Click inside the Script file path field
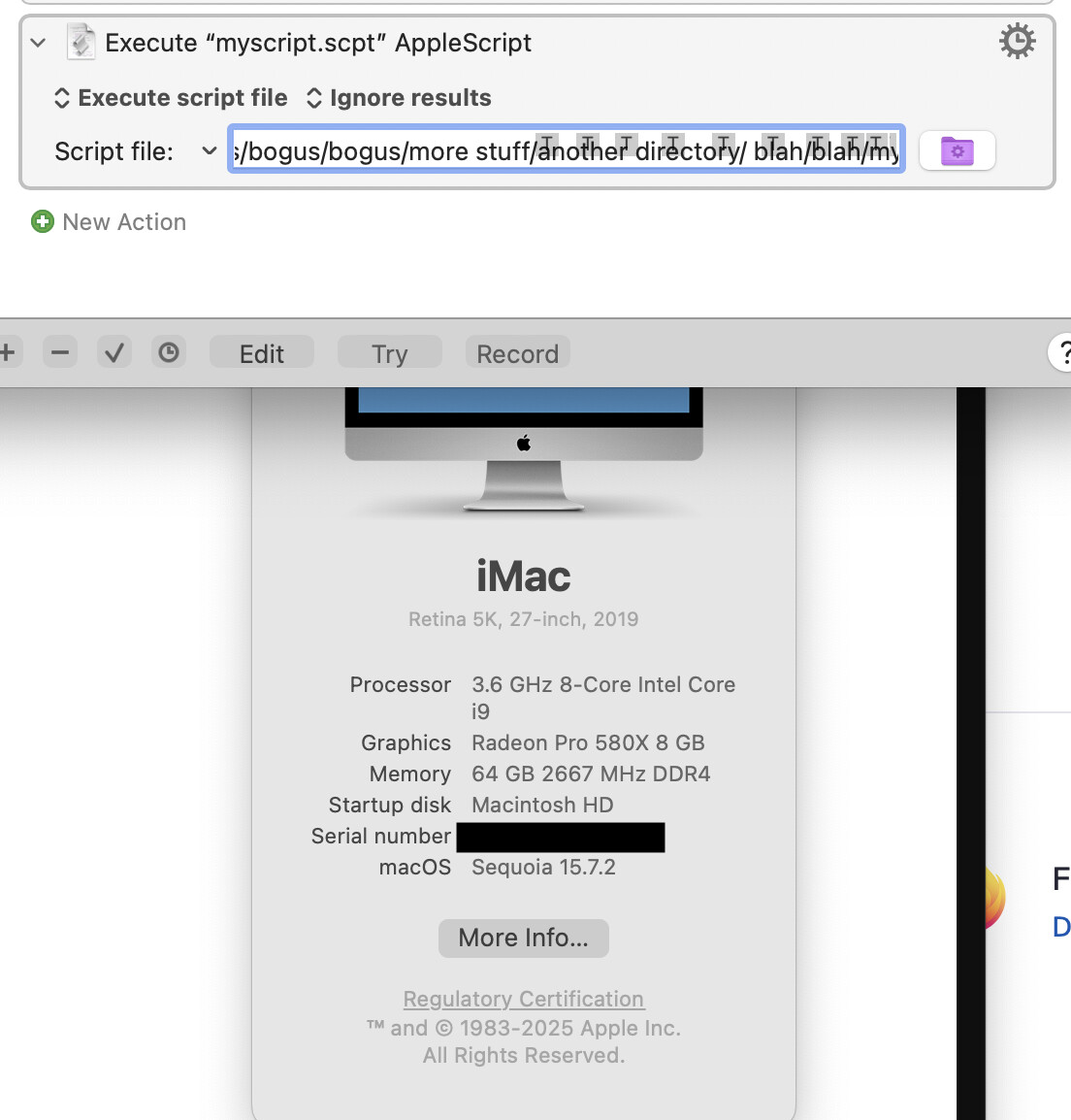The width and height of the screenshot is (1071, 1120). coord(567,150)
